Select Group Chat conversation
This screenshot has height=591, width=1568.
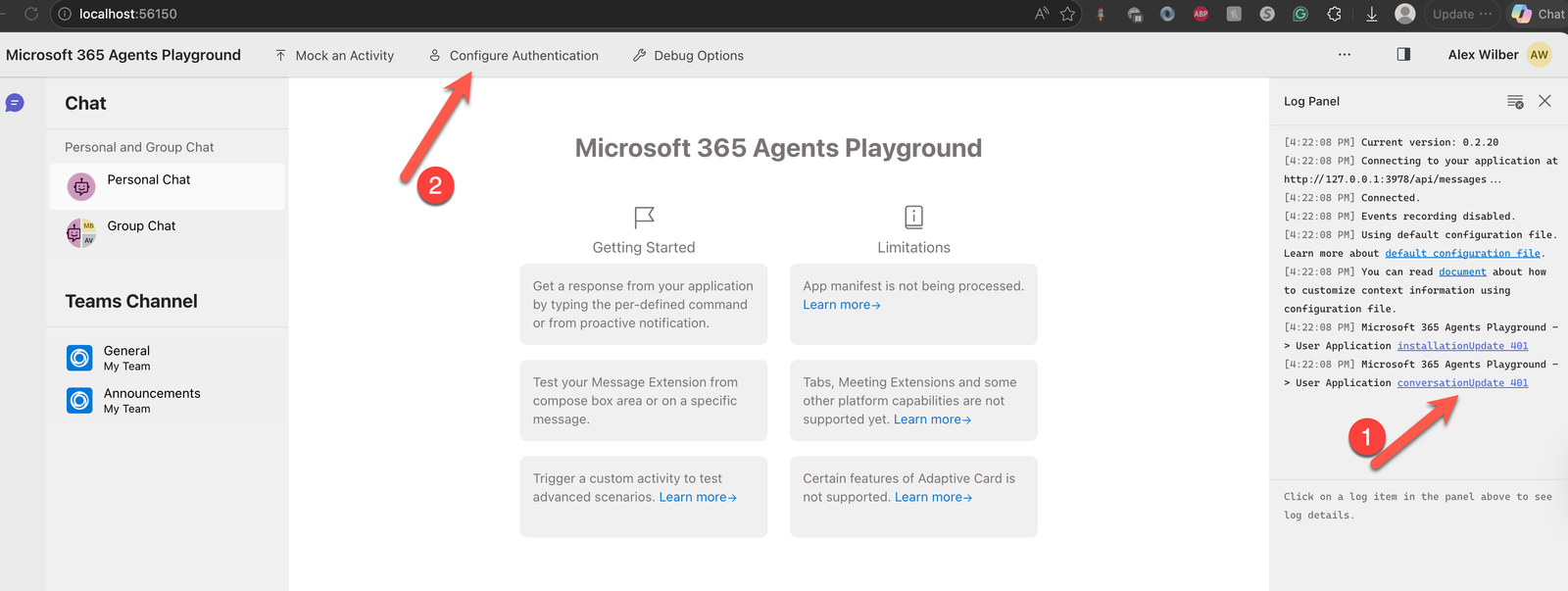[x=168, y=232]
